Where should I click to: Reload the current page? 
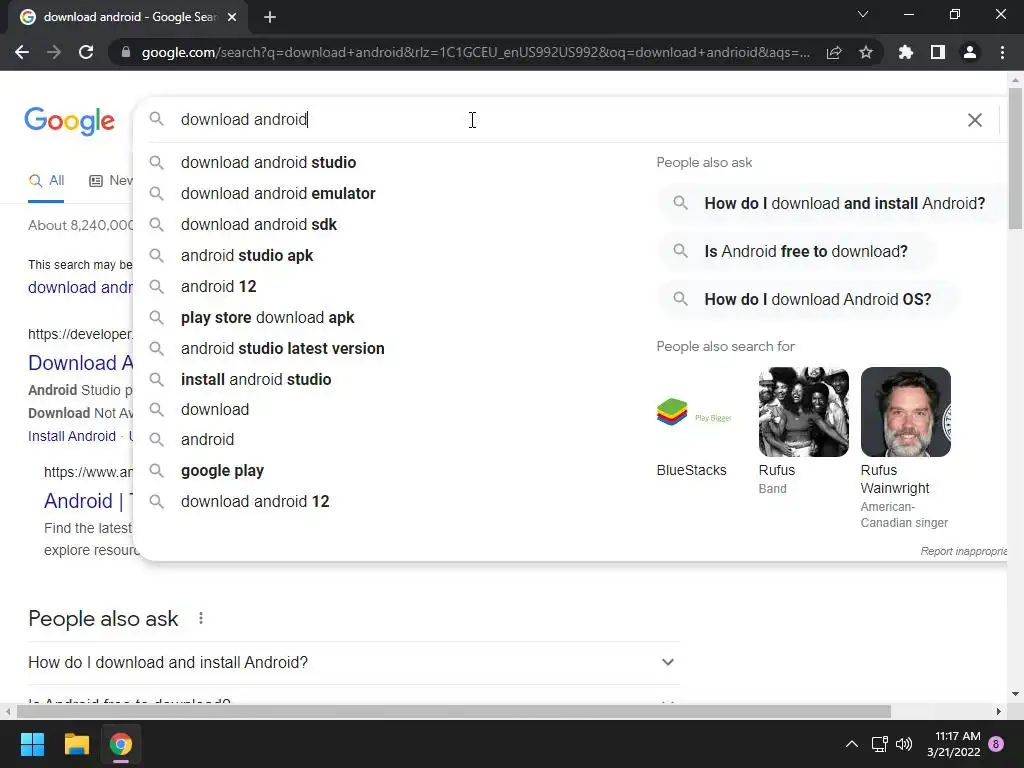point(86,52)
